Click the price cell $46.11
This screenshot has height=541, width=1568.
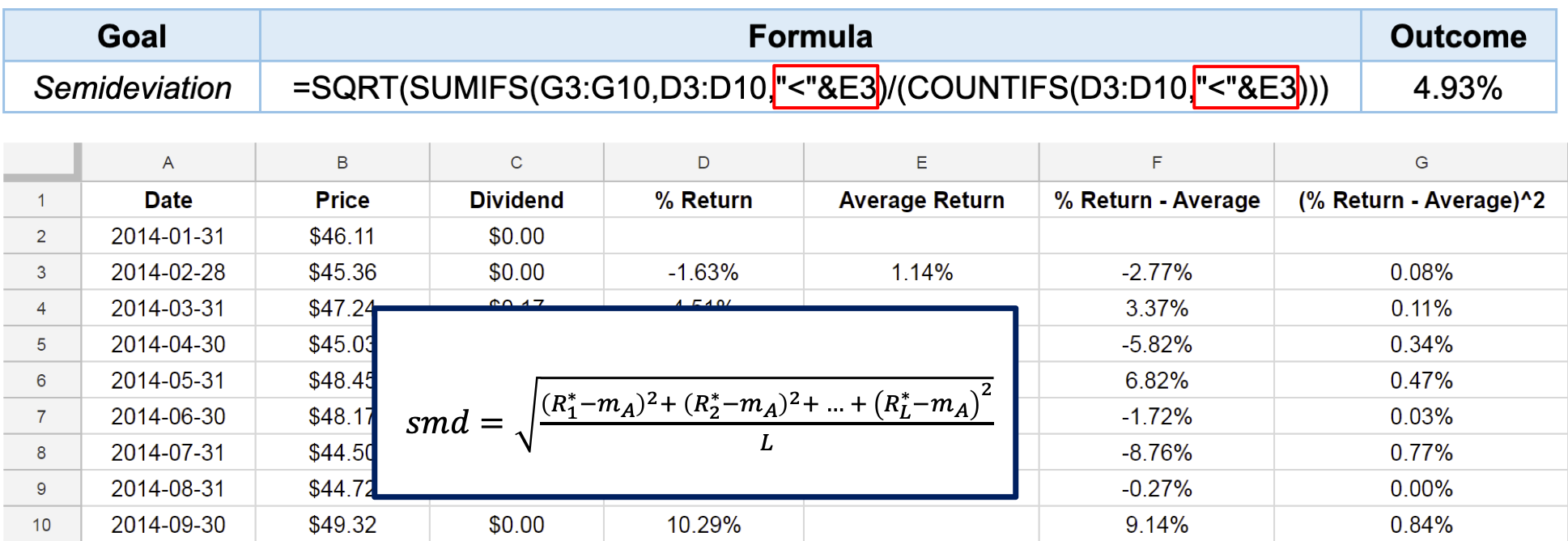342,236
